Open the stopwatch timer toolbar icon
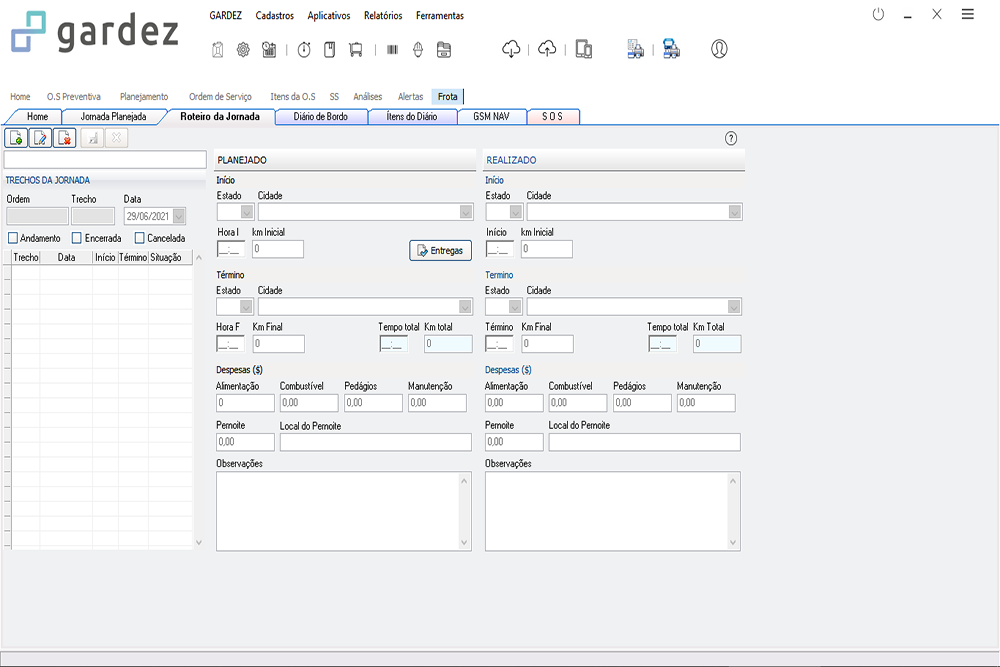The image size is (1000, 667). click(x=304, y=49)
